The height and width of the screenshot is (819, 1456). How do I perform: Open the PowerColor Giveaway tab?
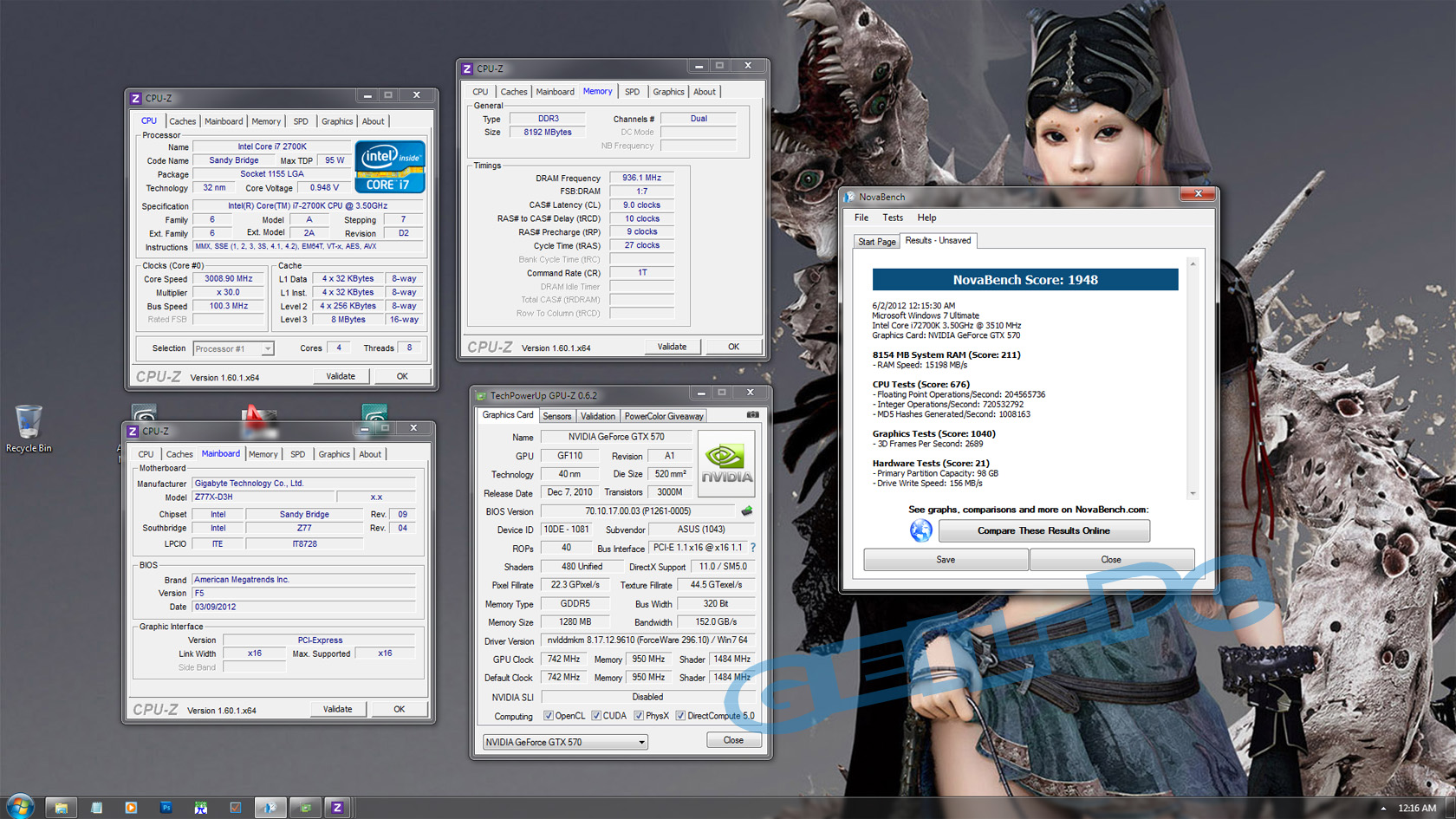pos(664,416)
